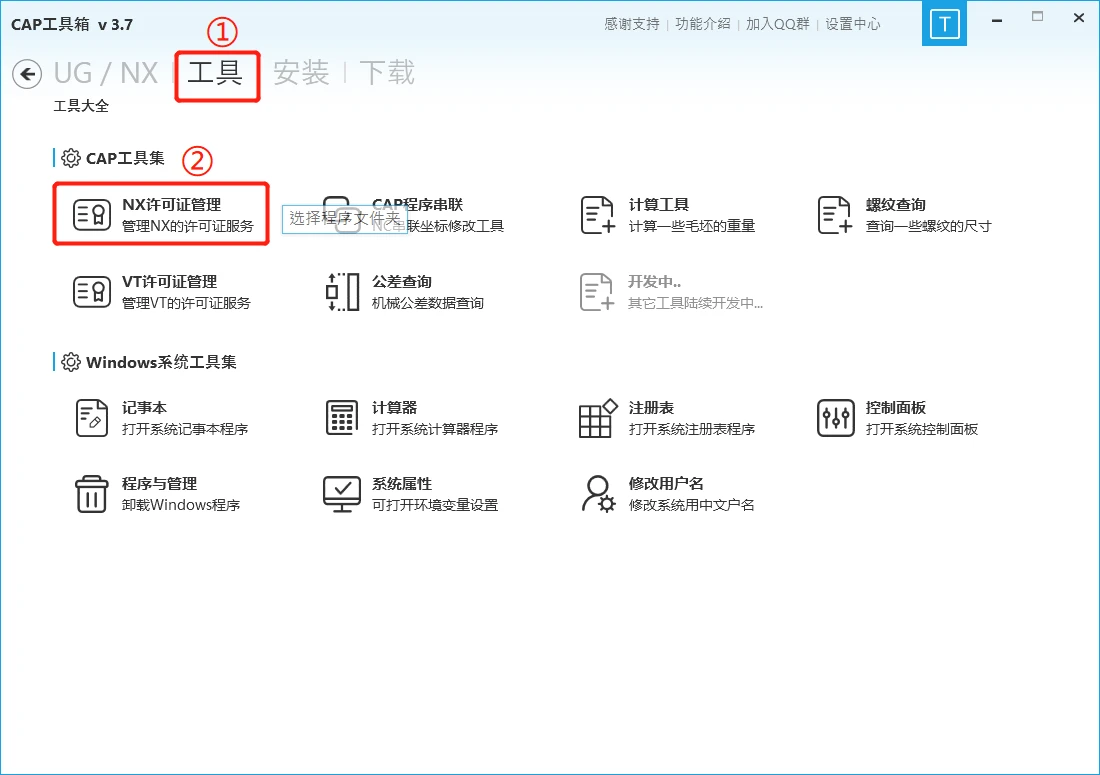Click CAP工具箱 v 3.7 title
Screen dimensions: 1100x775
click(x=72, y=24)
